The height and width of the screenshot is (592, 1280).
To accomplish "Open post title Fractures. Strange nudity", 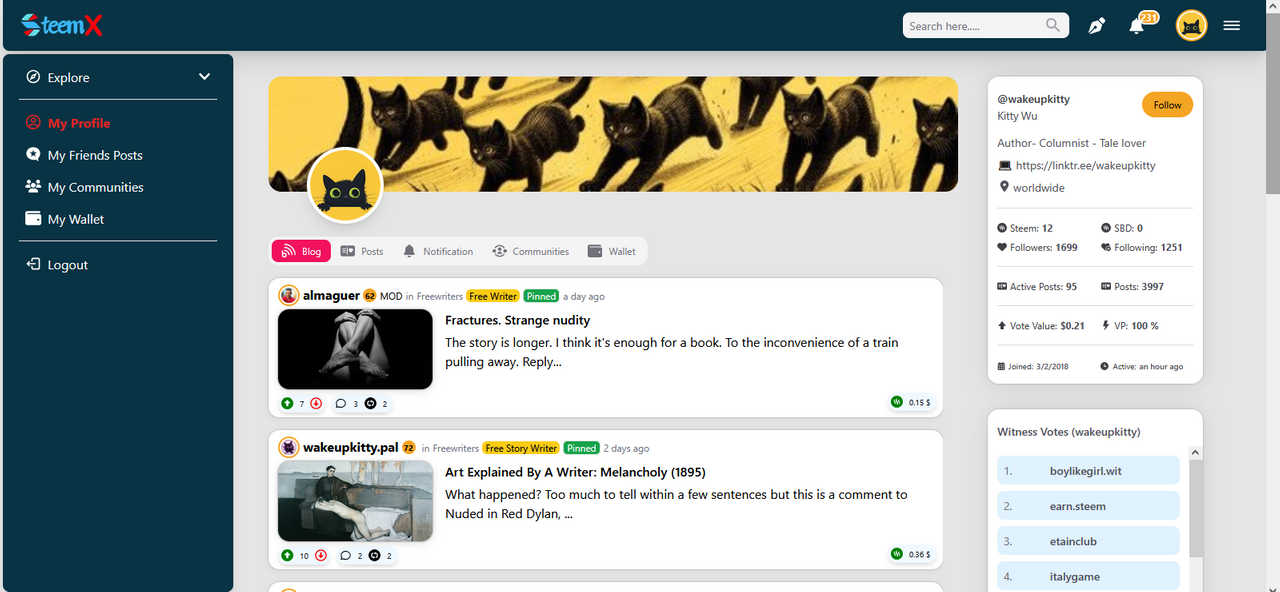I will pyautogui.click(x=517, y=320).
